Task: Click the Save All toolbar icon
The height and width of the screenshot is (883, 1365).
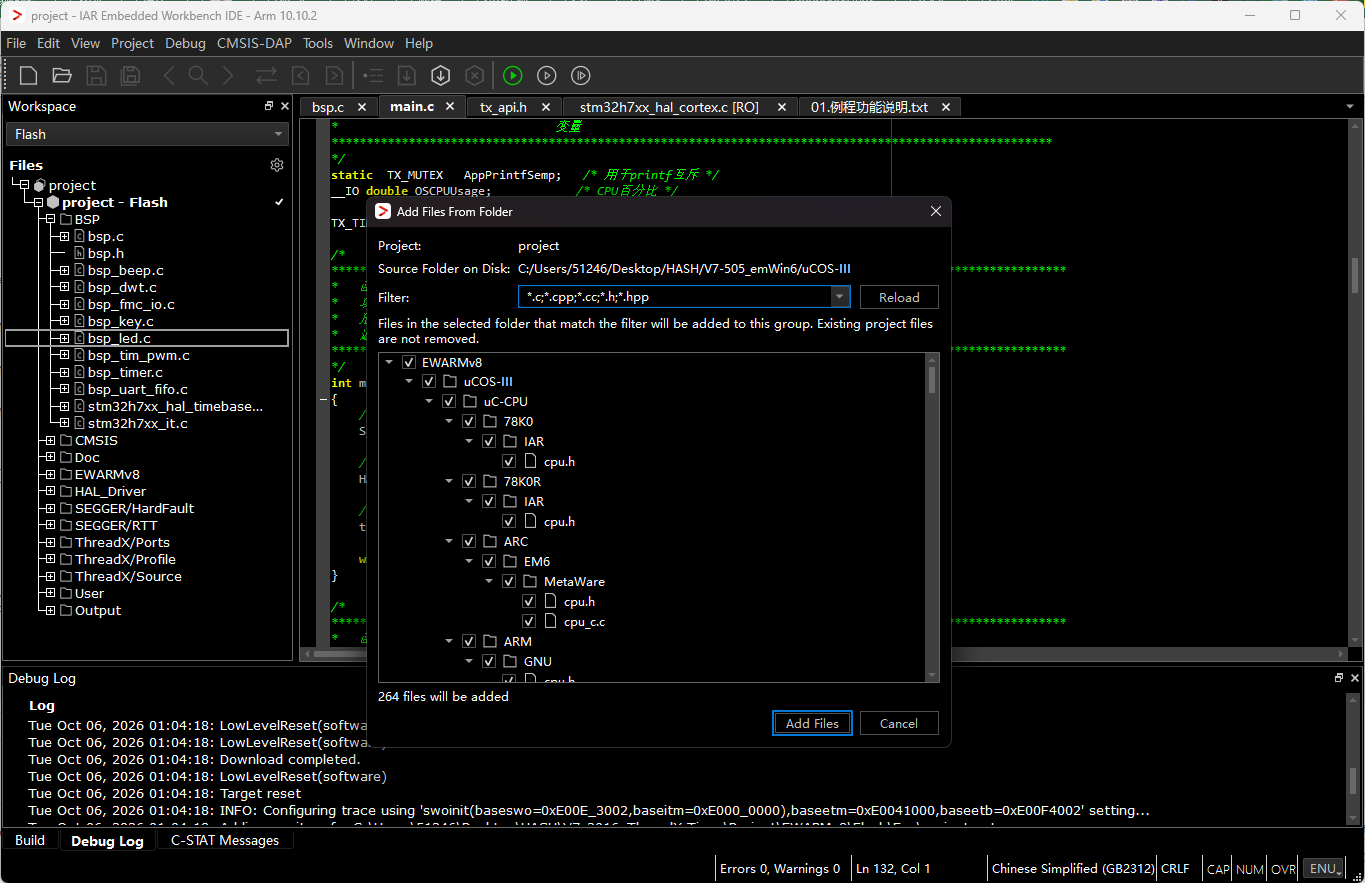Action: tap(130, 75)
